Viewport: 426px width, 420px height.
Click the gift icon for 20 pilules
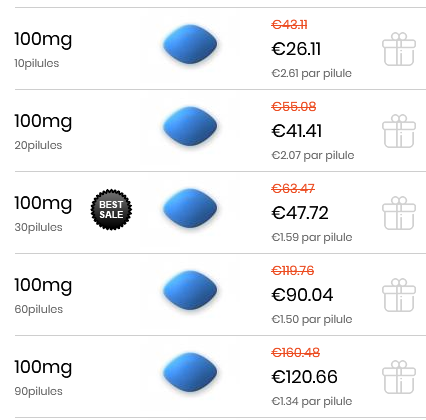click(399, 131)
